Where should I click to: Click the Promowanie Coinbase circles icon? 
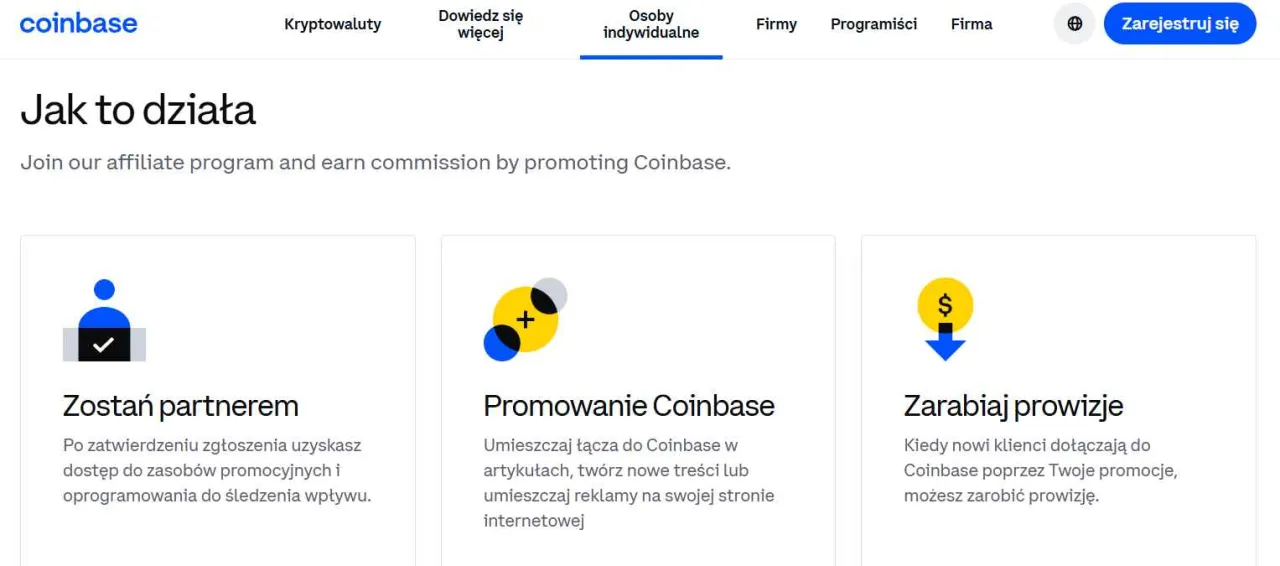525,319
